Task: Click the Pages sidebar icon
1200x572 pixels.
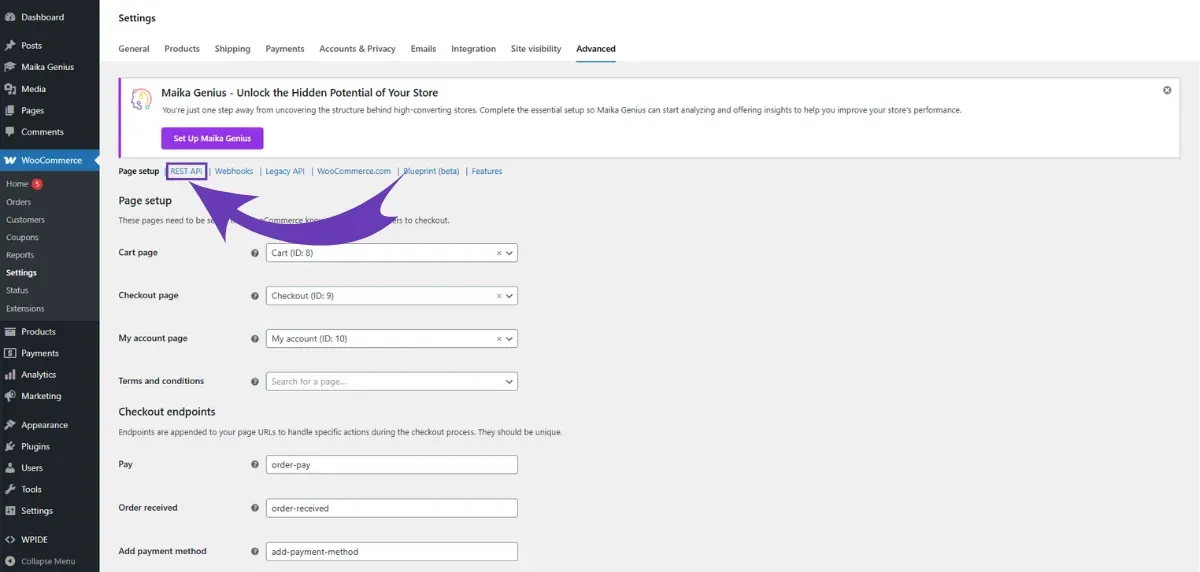Action: coord(10,110)
